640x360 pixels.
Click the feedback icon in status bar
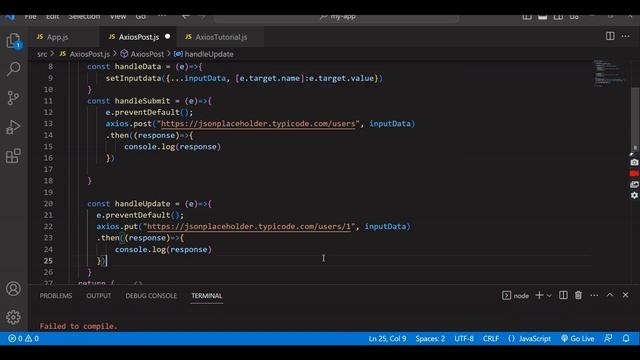(608, 338)
